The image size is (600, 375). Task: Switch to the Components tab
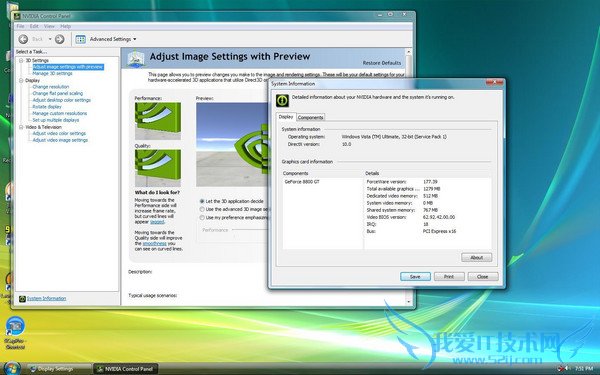click(x=311, y=117)
